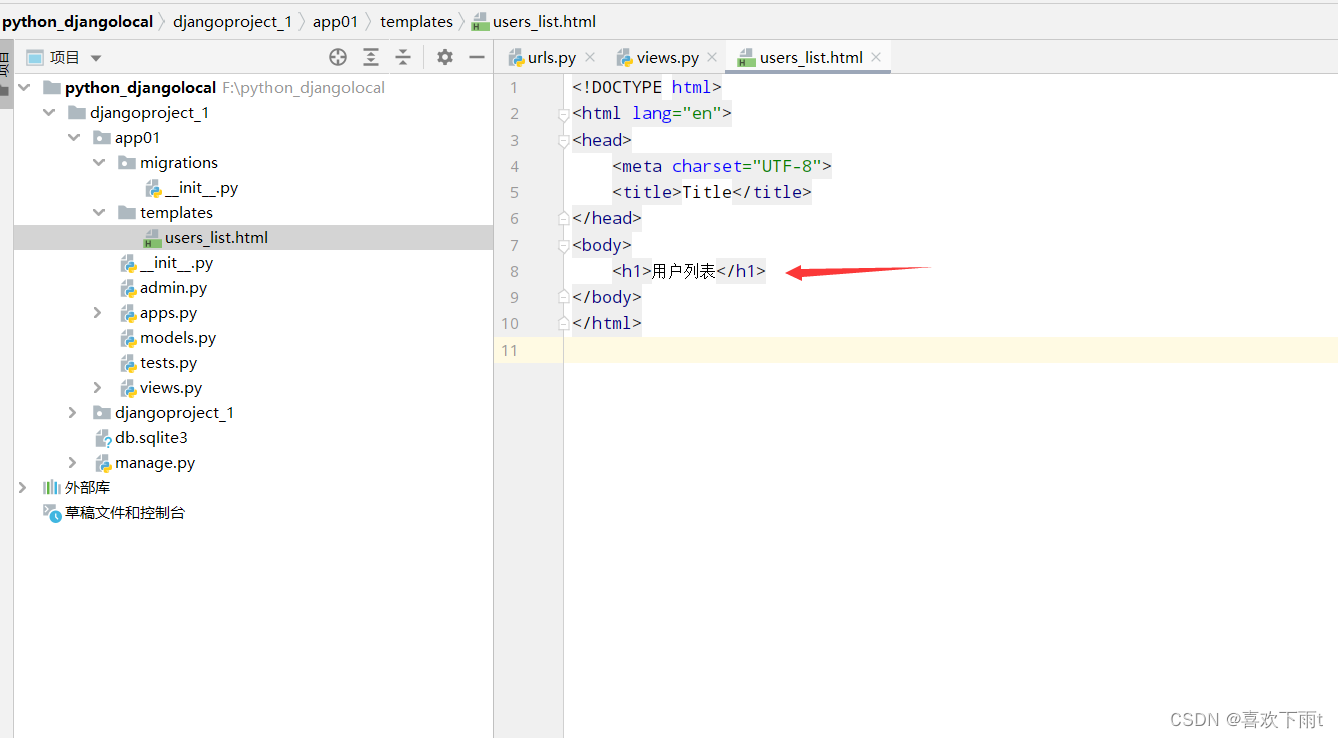This screenshot has height=738, width=1338.
Task: Click the manage.py Python file icon
Action: pos(103,463)
